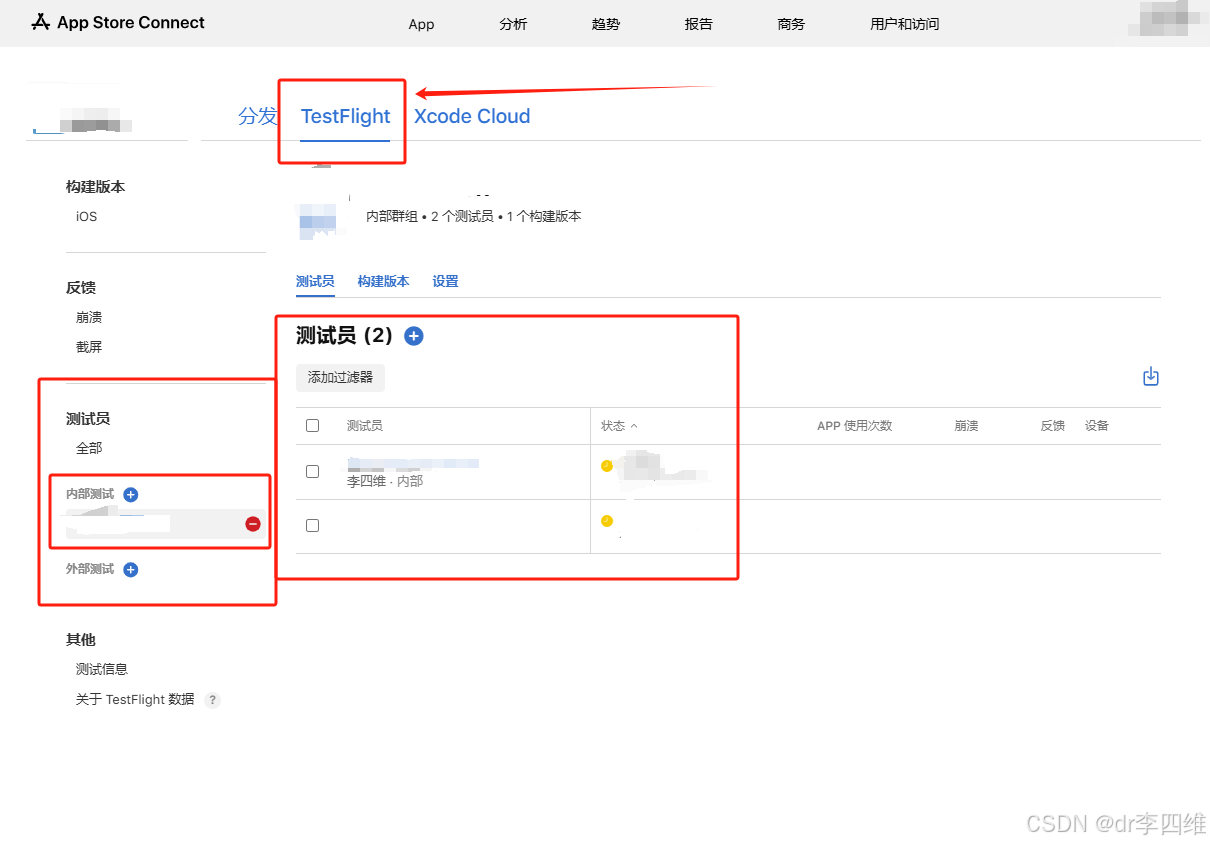The image size is (1210, 843).
Task: Add a new 外部测试 group with the plus icon
Action: [x=131, y=569]
